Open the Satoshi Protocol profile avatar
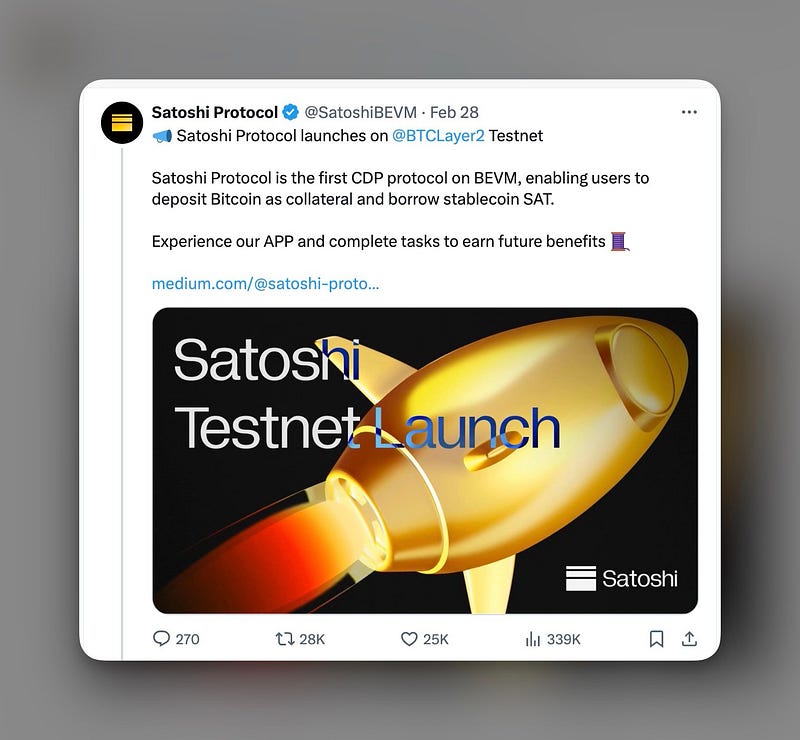 [121, 122]
